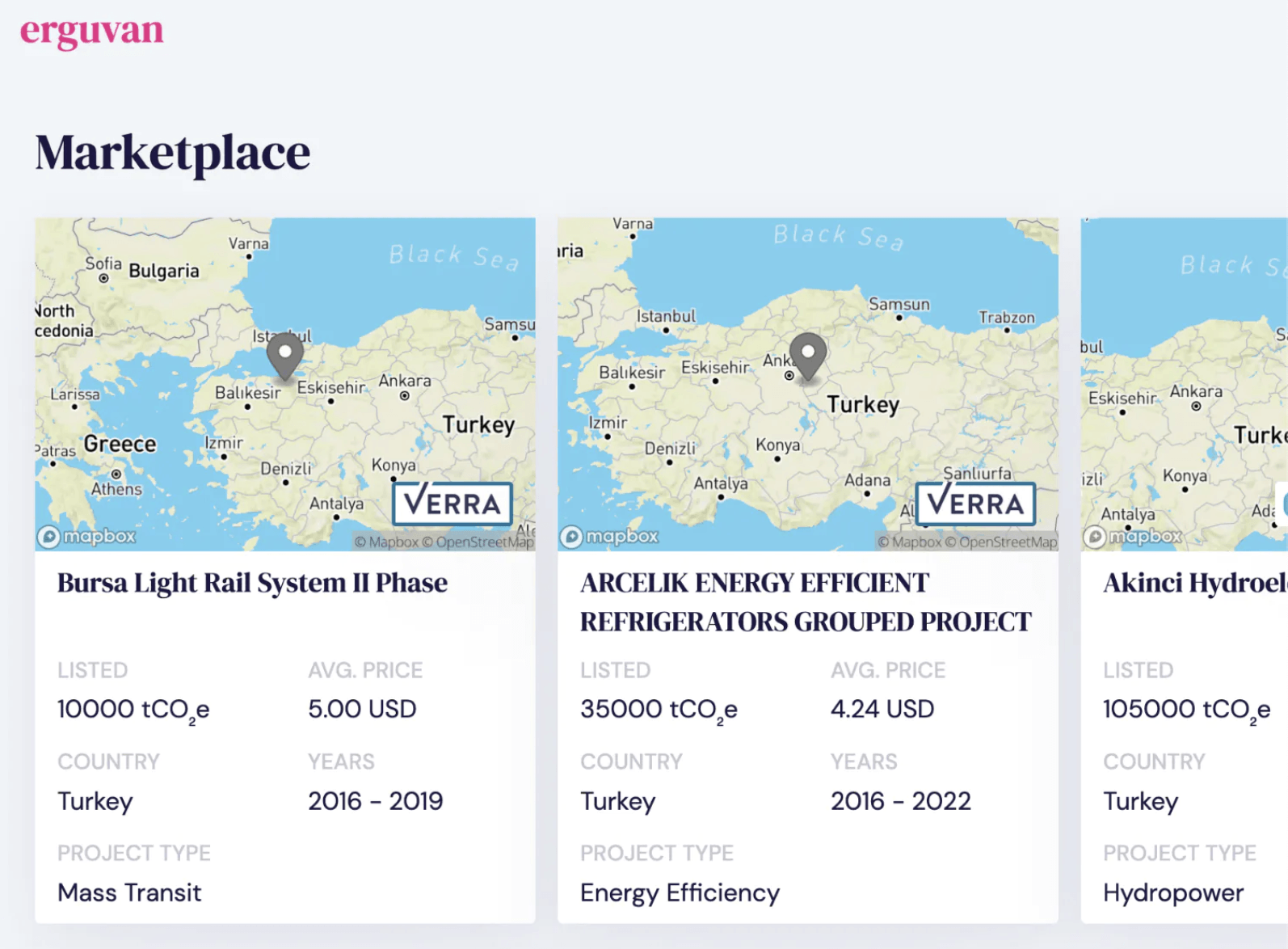The image size is (1288, 949).
Task: Click the Verra badge on Bursa card
Action: (452, 504)
